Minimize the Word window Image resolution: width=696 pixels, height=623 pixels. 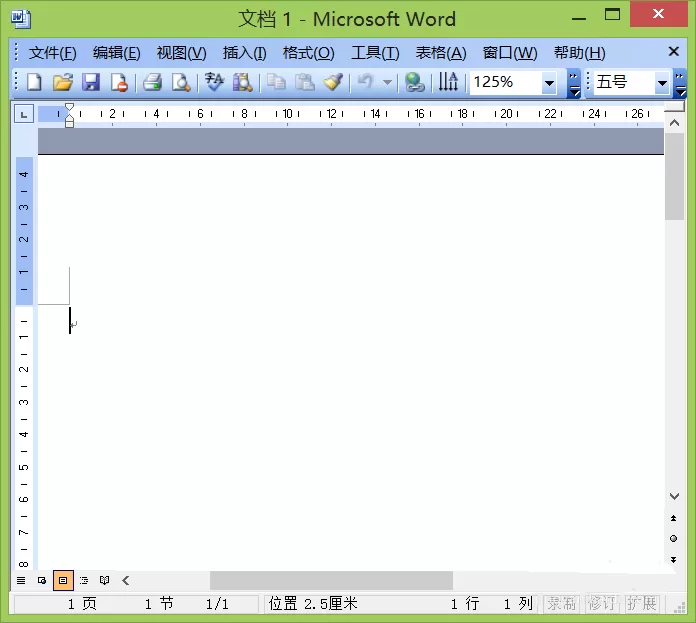point(579,18)
